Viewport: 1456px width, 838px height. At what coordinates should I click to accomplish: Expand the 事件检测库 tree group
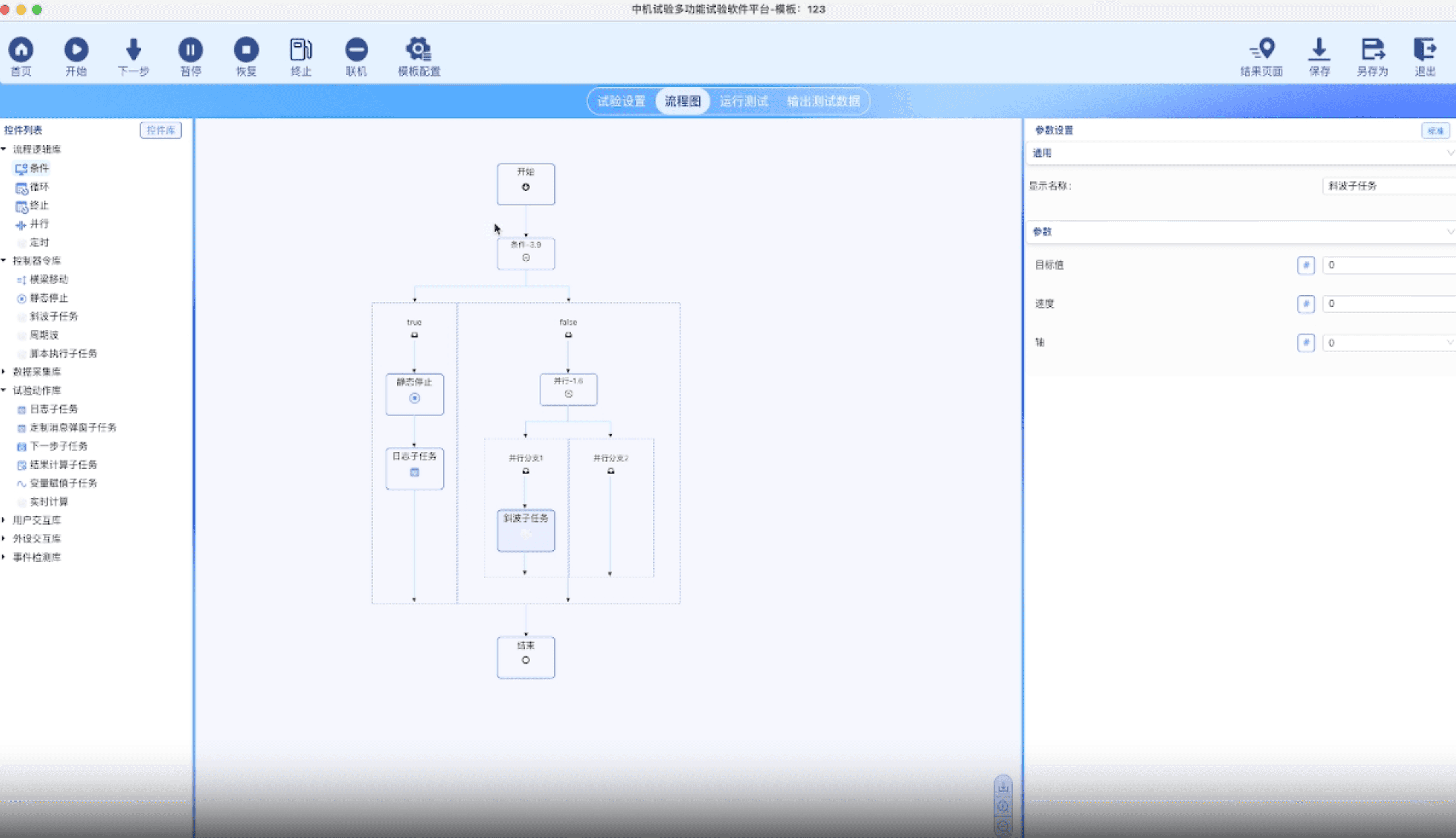[4, 557]
